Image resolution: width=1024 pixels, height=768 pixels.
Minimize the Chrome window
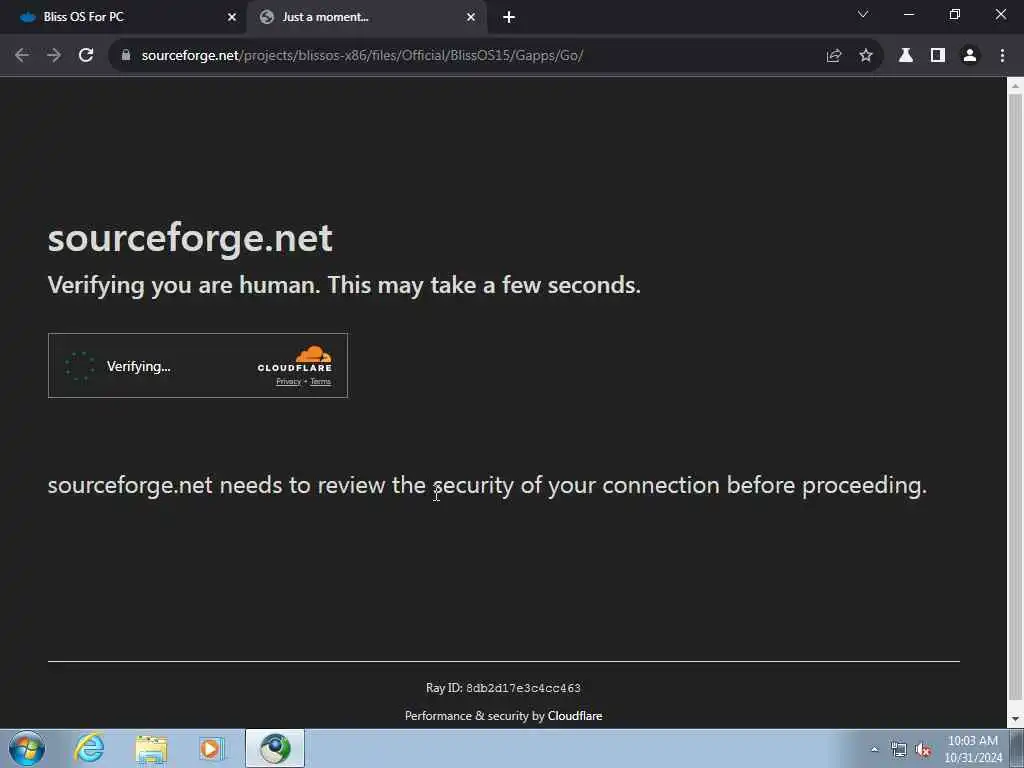(x=908, y=14)
